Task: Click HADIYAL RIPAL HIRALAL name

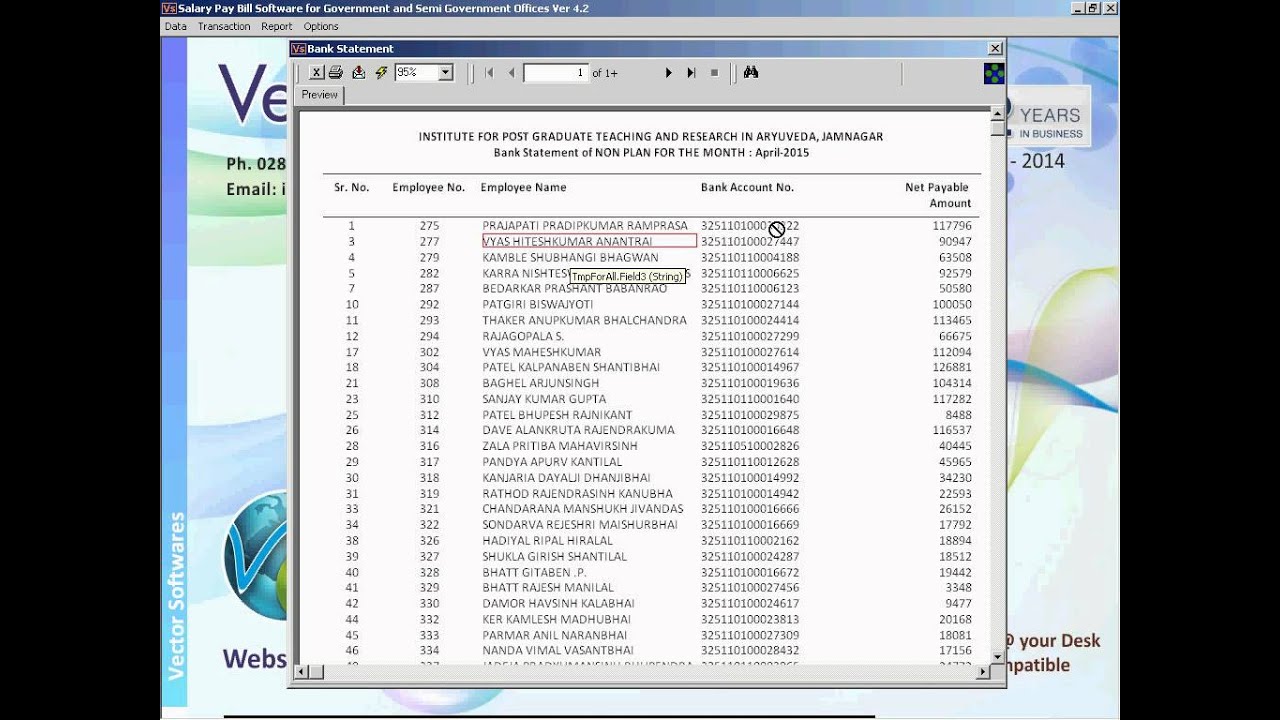Action: click(x=547, y=540)
